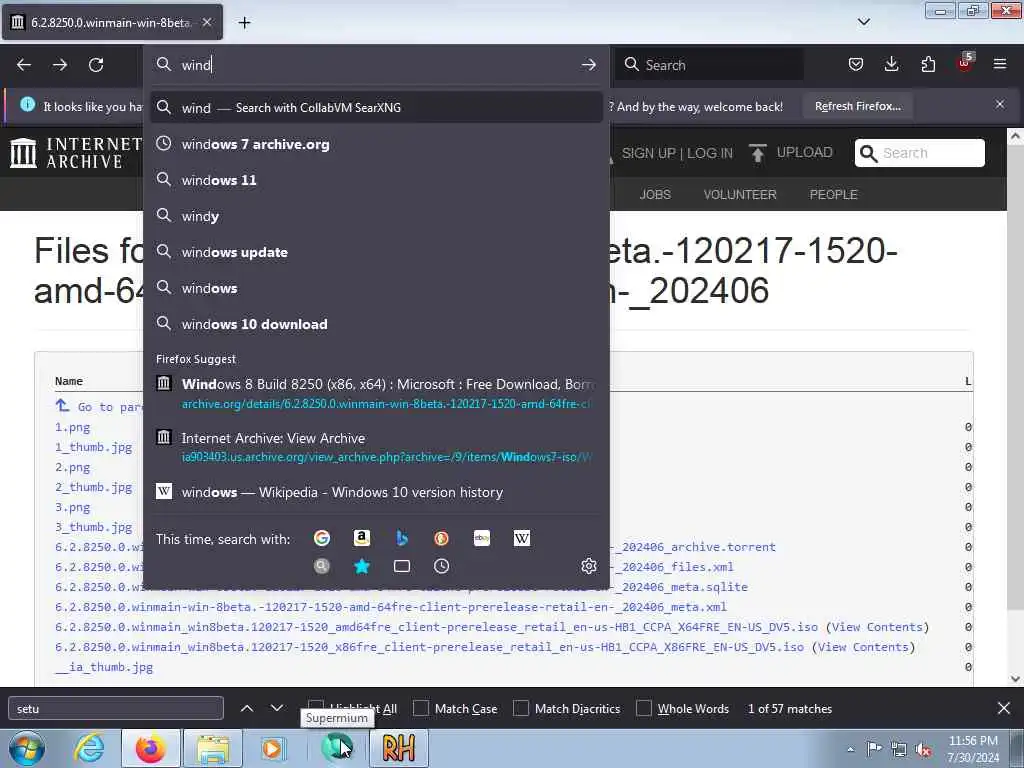Open the PEOPLE navigation item
This screenshot has width=1024, height=768.
833,195
